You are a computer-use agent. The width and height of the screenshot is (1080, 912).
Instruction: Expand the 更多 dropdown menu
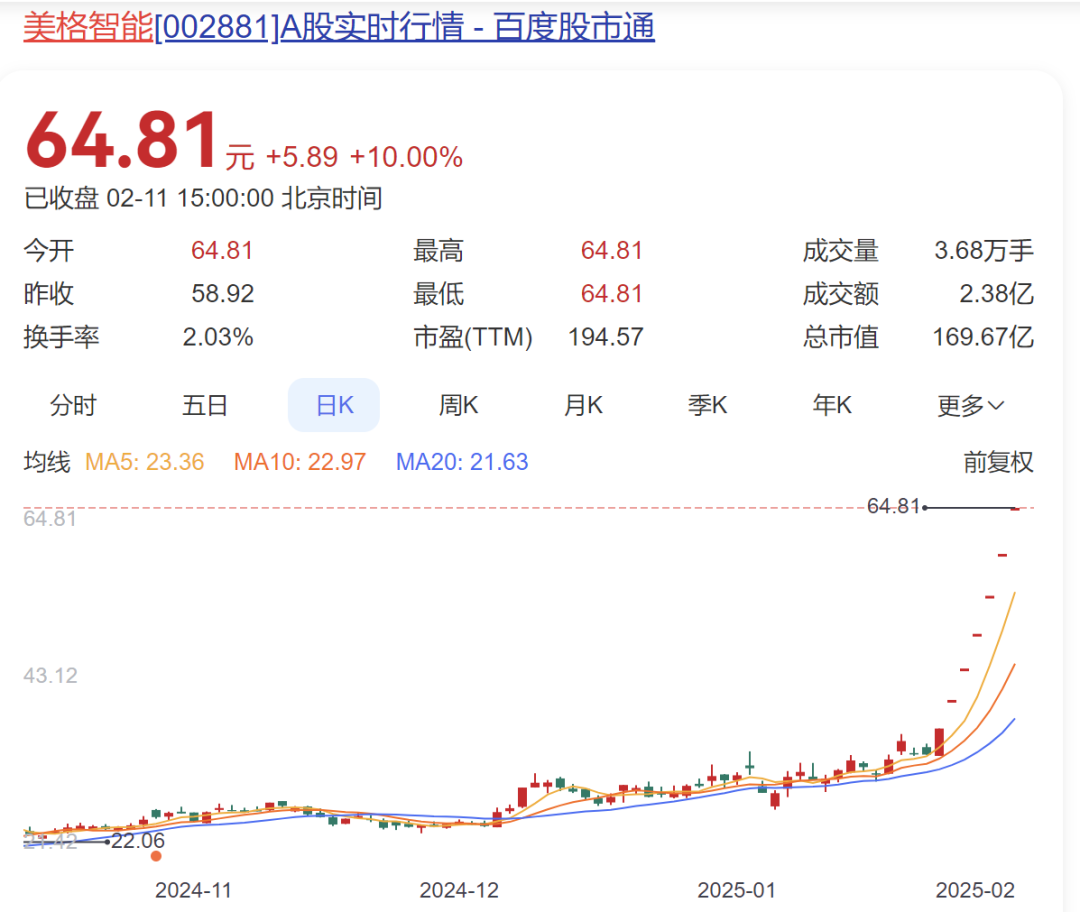point(970,406)
